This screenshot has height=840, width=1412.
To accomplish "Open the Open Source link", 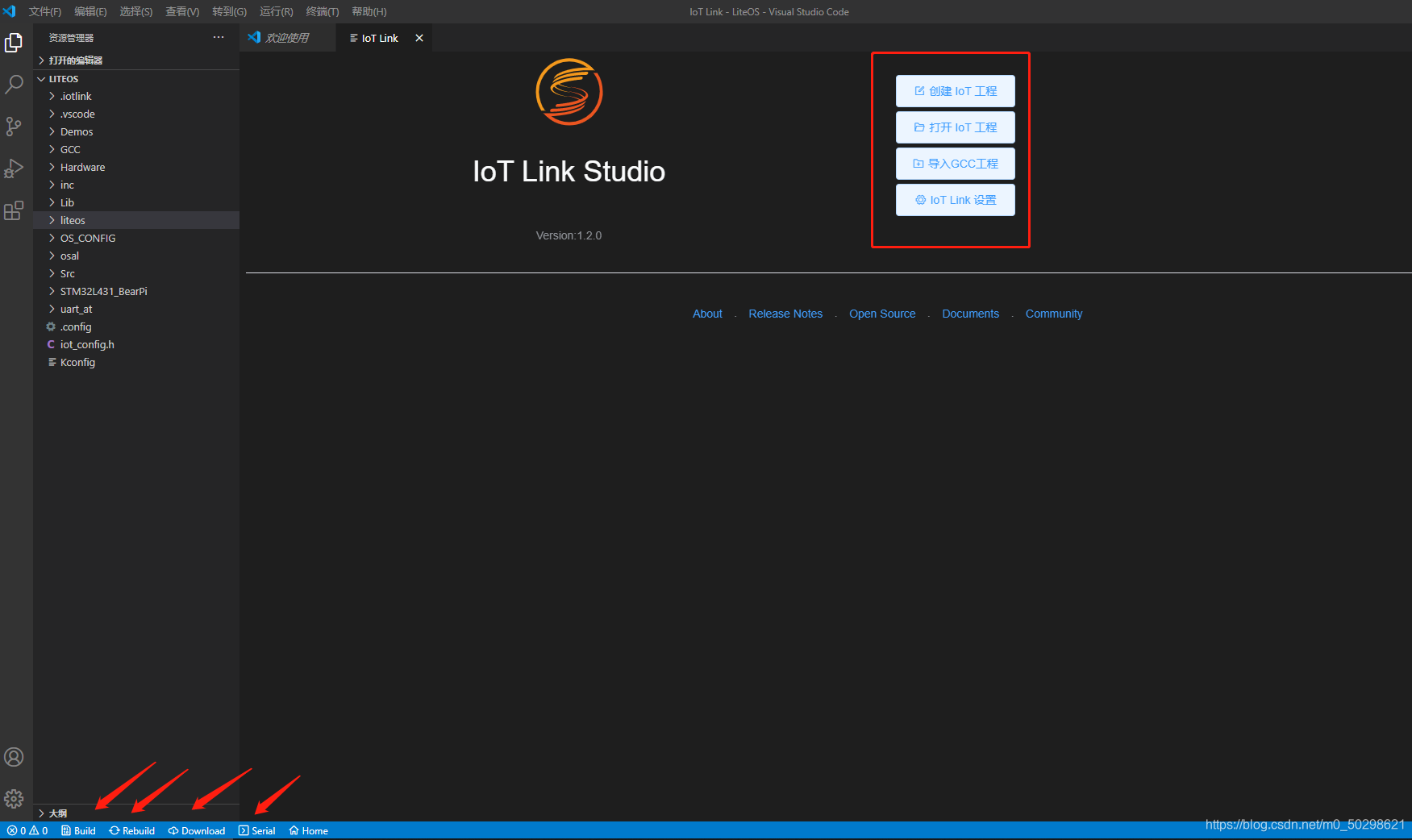I will pos(882,314).
